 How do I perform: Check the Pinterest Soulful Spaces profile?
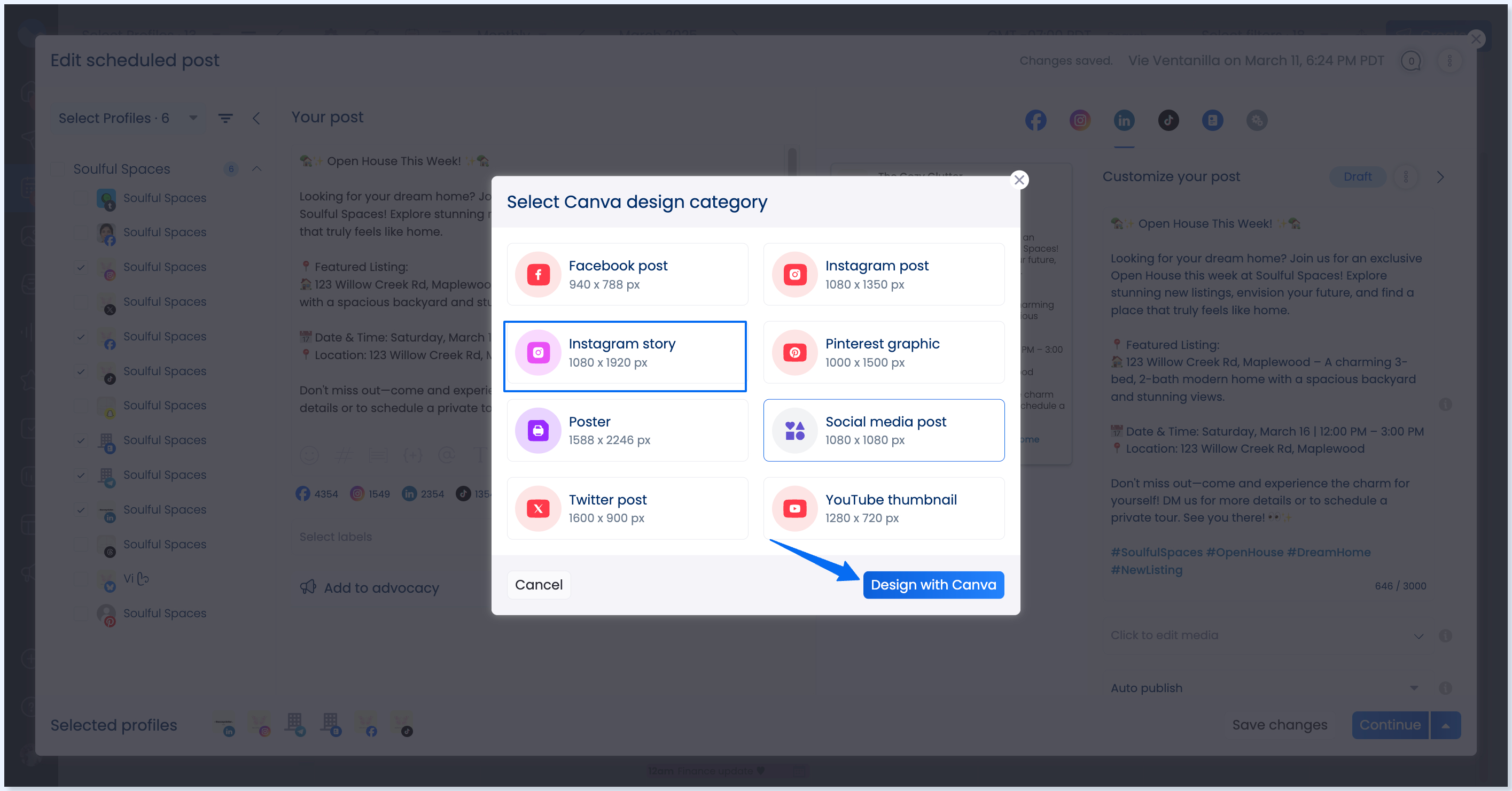pyautogui.click(x=81, y=614)
